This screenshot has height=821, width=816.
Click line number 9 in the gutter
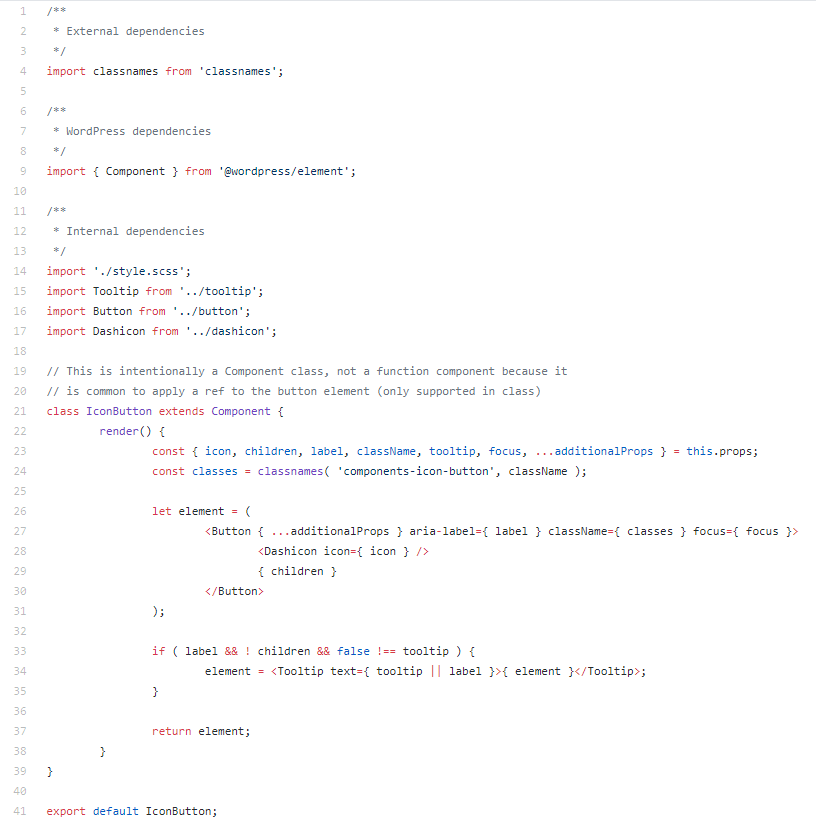pos(23,171)
